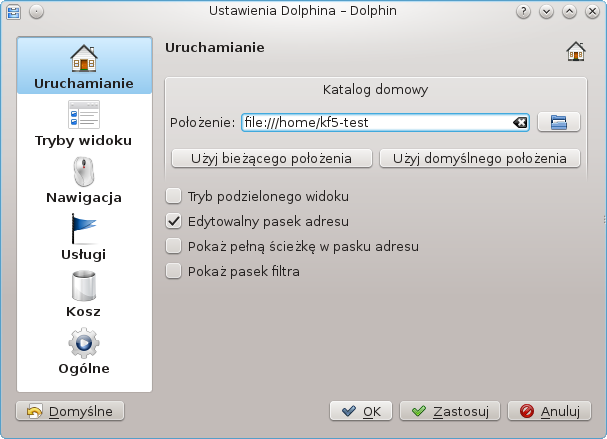Enable Tryb podzielonego widoku checkbox
This screenshot has width=607, height=439.
174,196
